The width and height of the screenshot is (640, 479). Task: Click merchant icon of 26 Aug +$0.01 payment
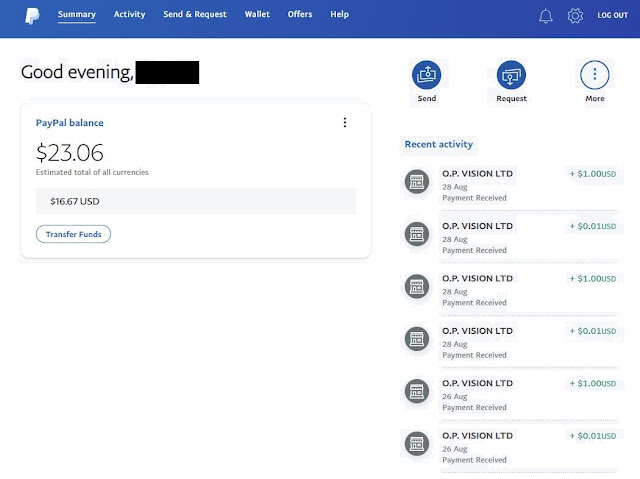[417, 444]
